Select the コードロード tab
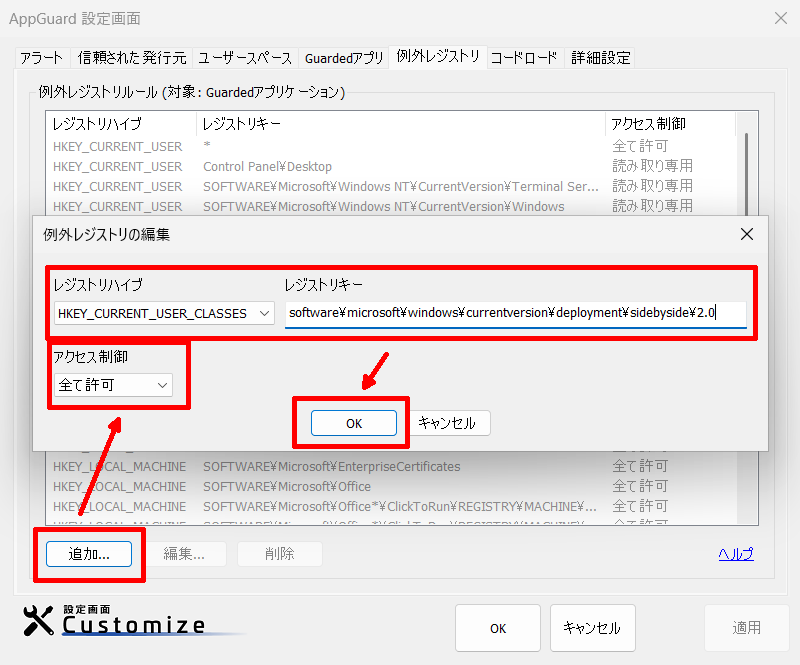This screenshot has width=800, height=665. click(524, 58)
